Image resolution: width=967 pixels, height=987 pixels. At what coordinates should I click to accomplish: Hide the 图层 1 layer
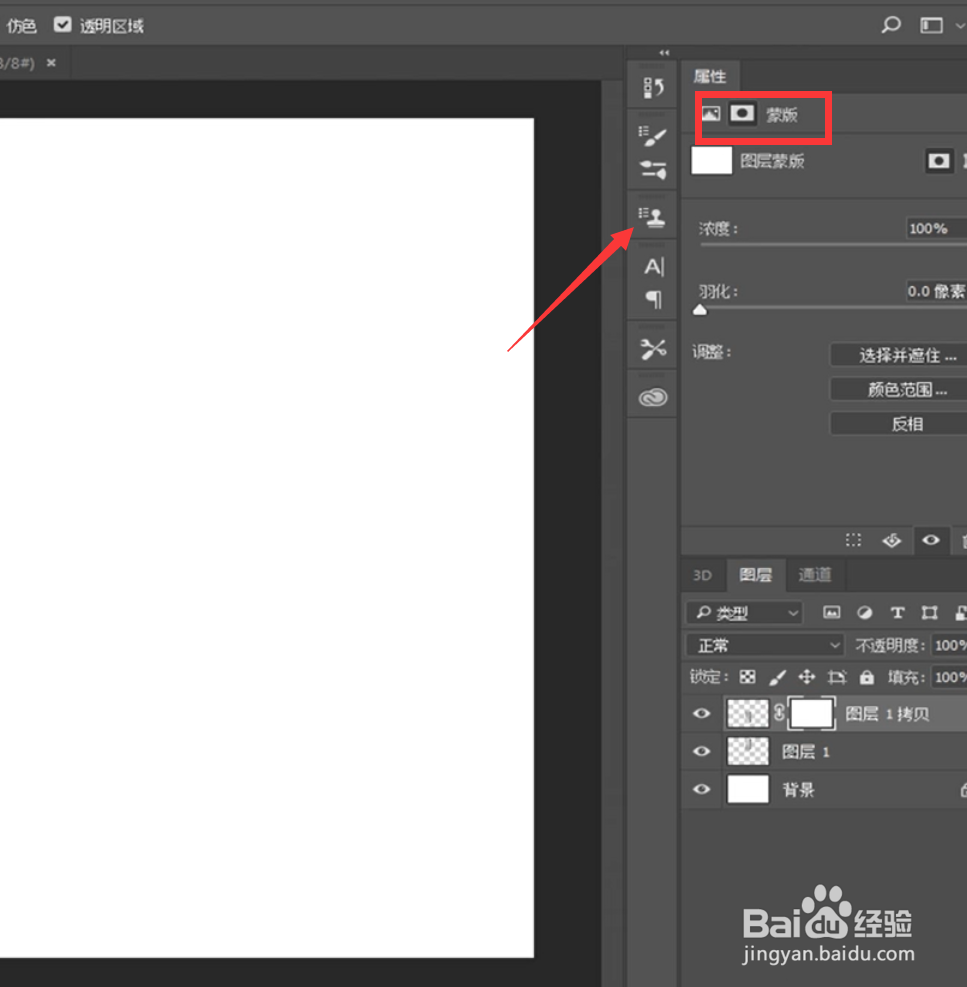point(701,752)
